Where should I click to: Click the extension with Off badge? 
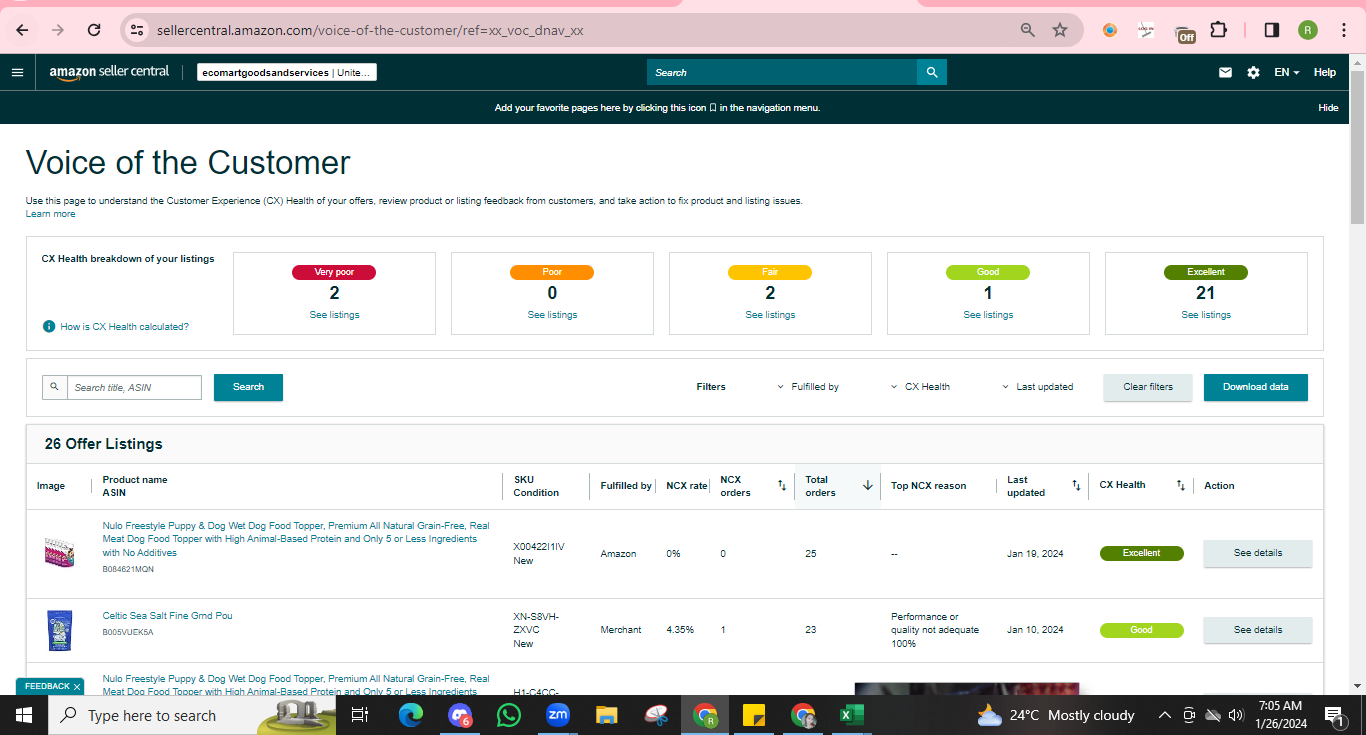point(1184,33)
